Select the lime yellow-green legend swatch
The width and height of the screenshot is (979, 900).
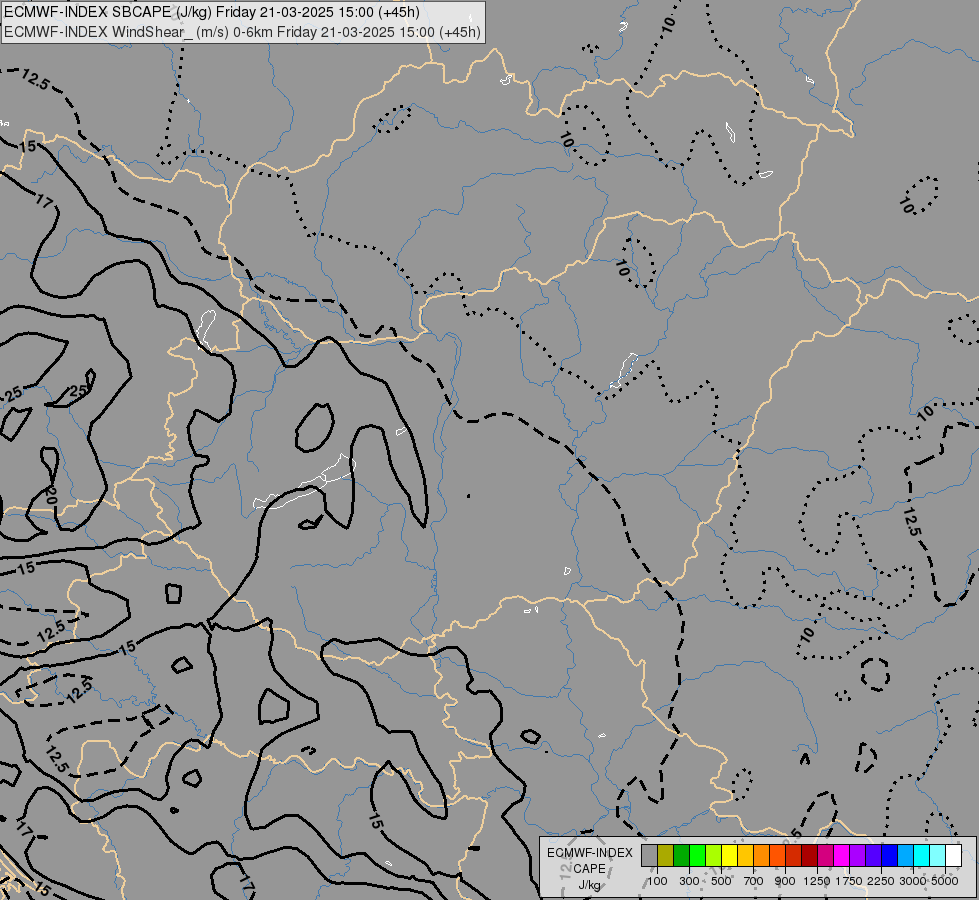click(x=714, y=856)
